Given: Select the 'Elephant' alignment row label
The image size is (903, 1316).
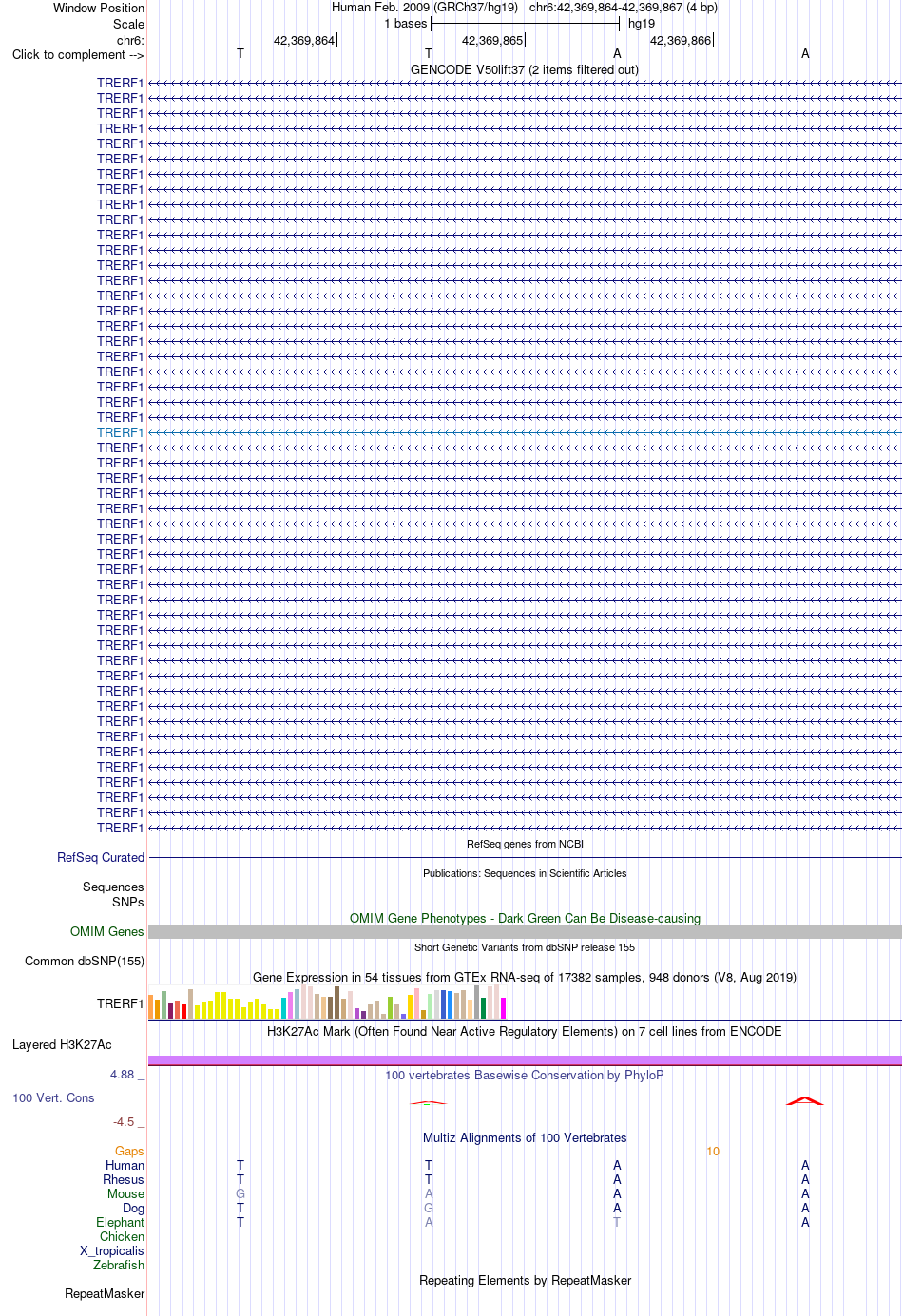Looking at the screenshot, I should [120, 1222].
